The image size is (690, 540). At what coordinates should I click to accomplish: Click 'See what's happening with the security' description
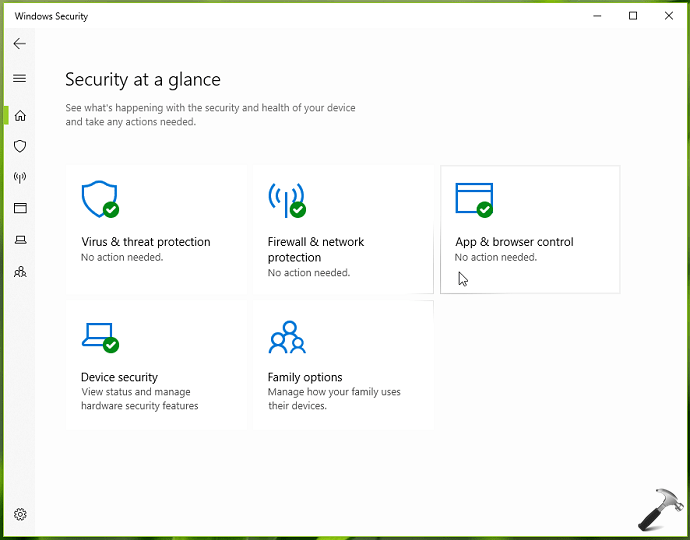point(210,114)
